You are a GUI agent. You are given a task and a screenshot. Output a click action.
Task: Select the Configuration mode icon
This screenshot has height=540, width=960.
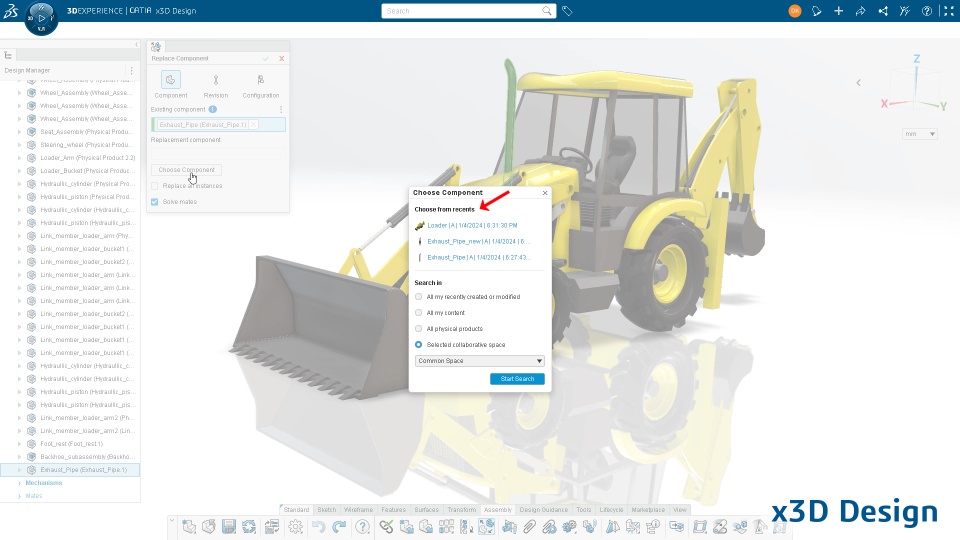pyautogui.click(x=261, y=80)
